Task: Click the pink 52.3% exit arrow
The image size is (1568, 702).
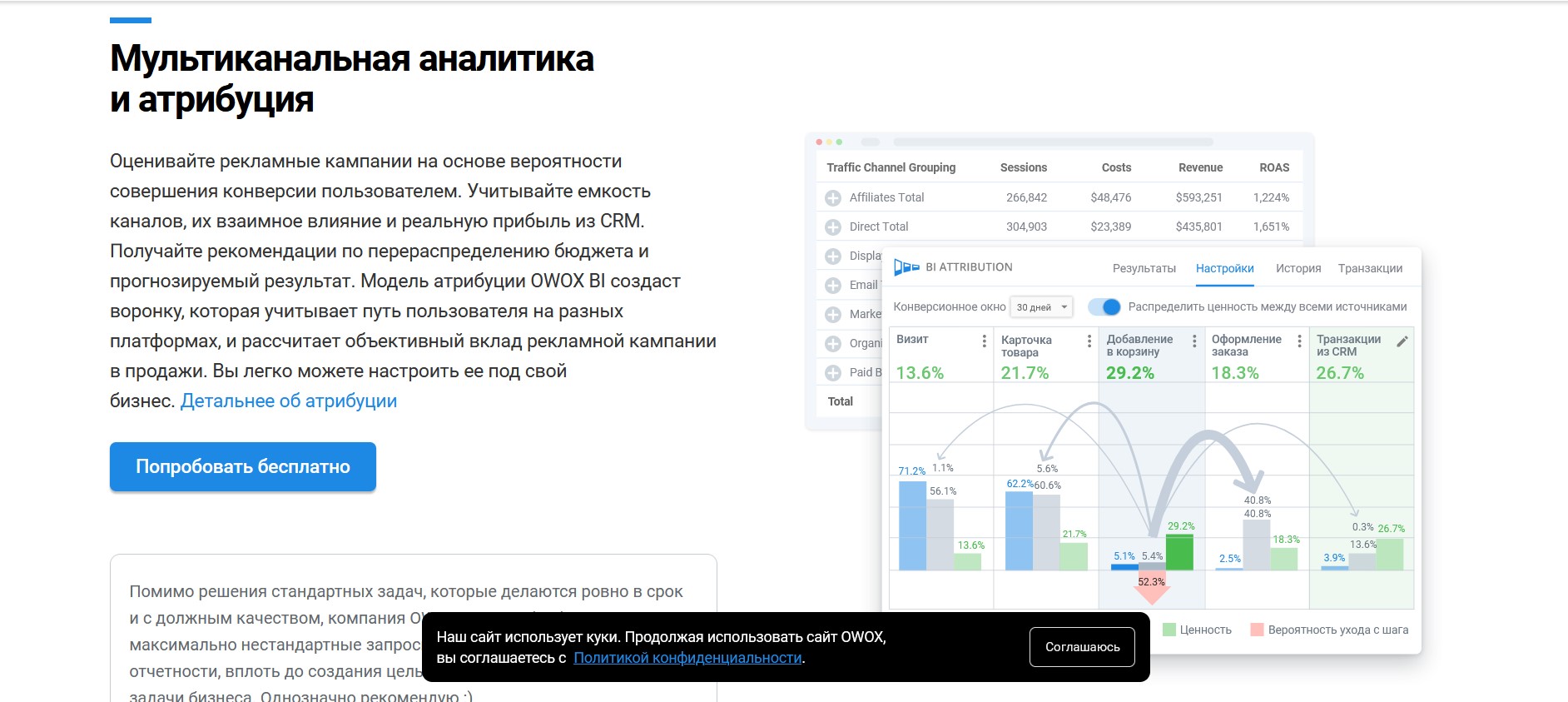Action: [1151, 586]
